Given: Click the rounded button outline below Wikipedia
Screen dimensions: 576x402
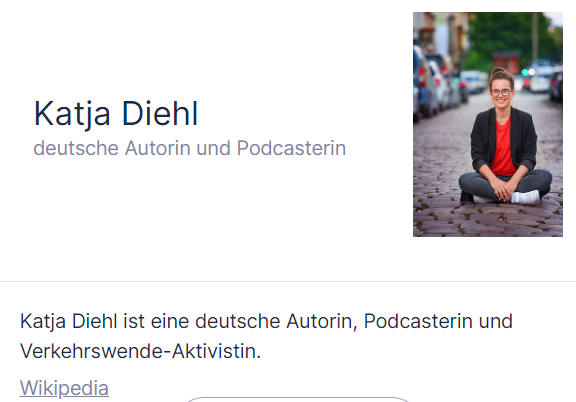Looking at the screenshot, I should [x=298, y=399].
